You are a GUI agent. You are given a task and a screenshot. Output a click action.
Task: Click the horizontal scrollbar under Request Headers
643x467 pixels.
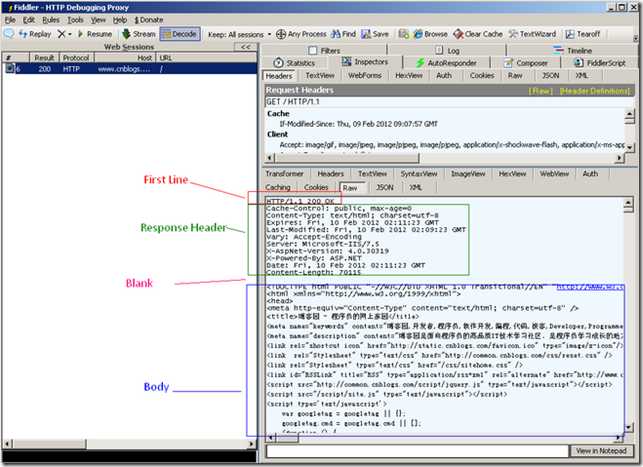[445, 157]
